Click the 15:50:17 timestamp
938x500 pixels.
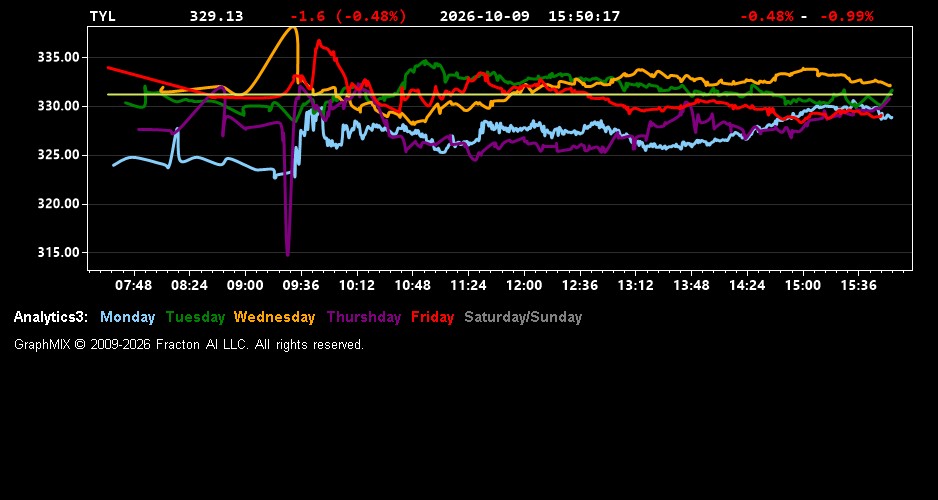(x=584, y=16)
